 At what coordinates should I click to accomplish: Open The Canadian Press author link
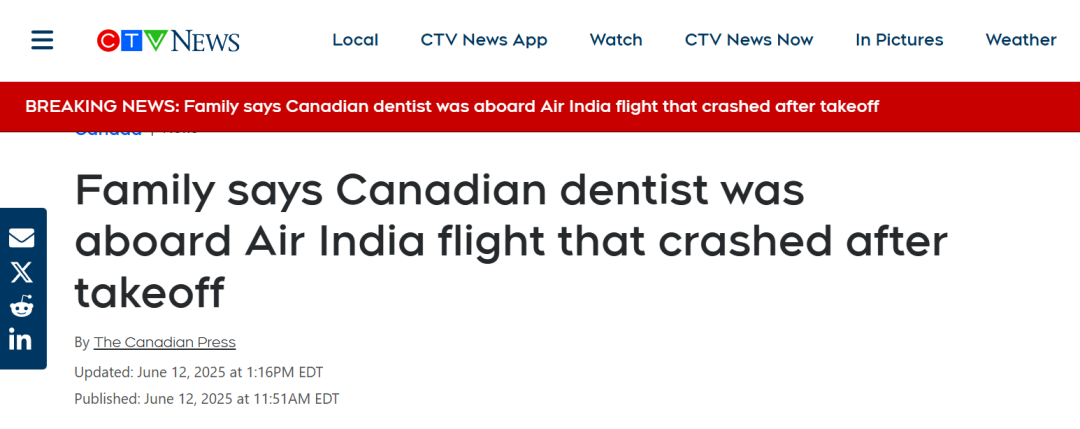point(165,342)
